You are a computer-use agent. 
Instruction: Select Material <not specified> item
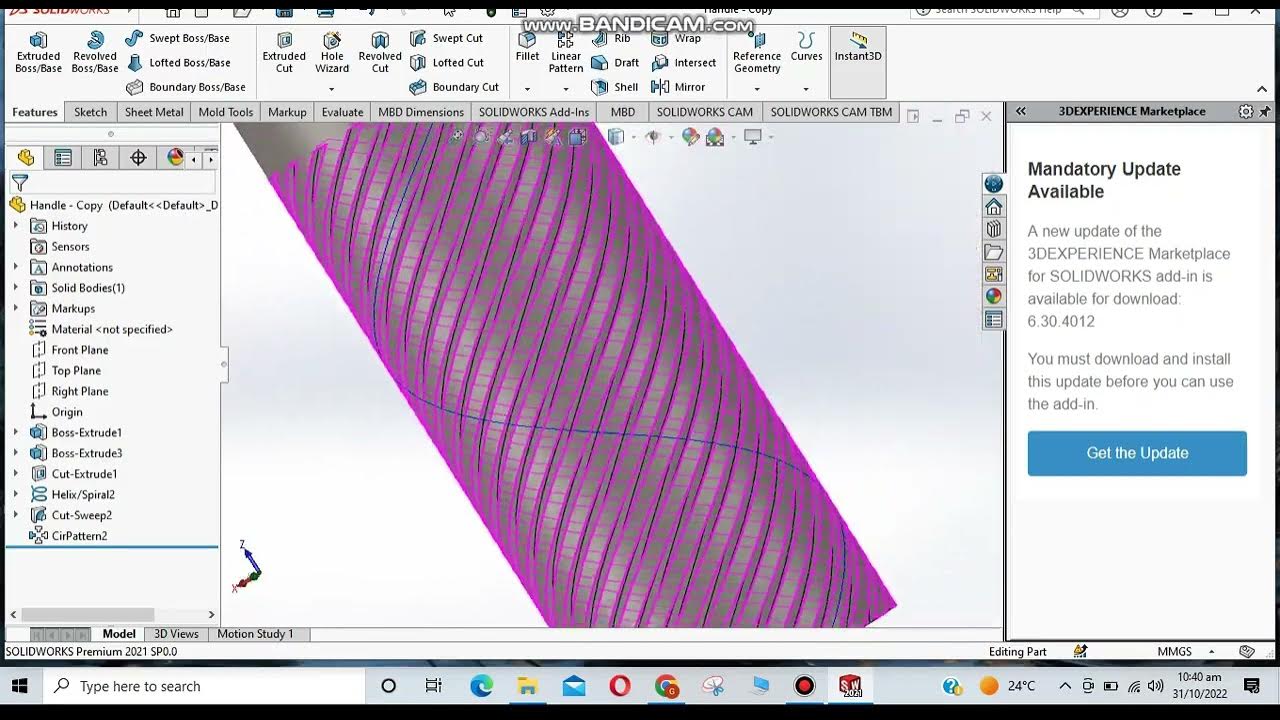pyautogui.click(x=101, y=329)
